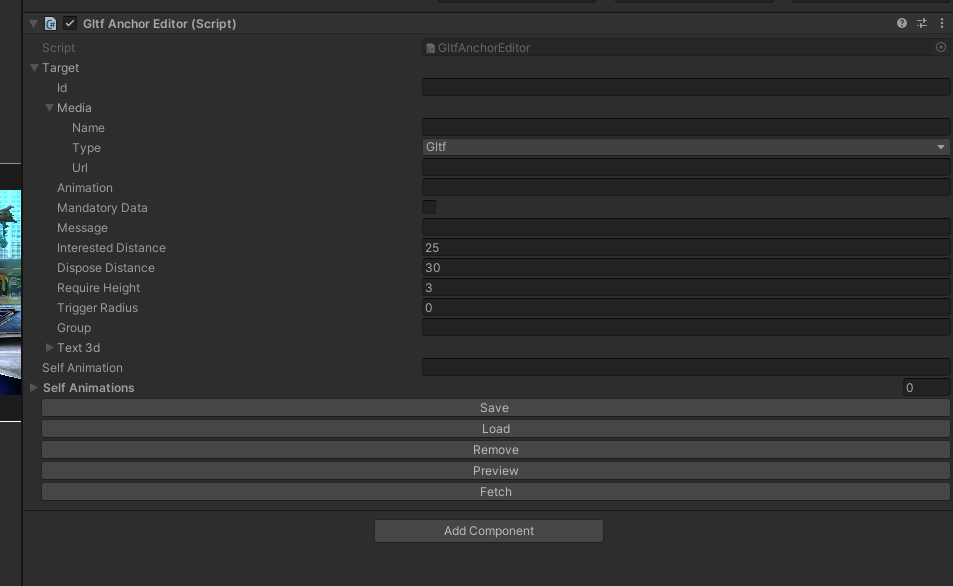This screenshot has height=586, width=953.
Task: Open the three-dot component options menu
Action: pyautogui.click(x=941, y=23)
